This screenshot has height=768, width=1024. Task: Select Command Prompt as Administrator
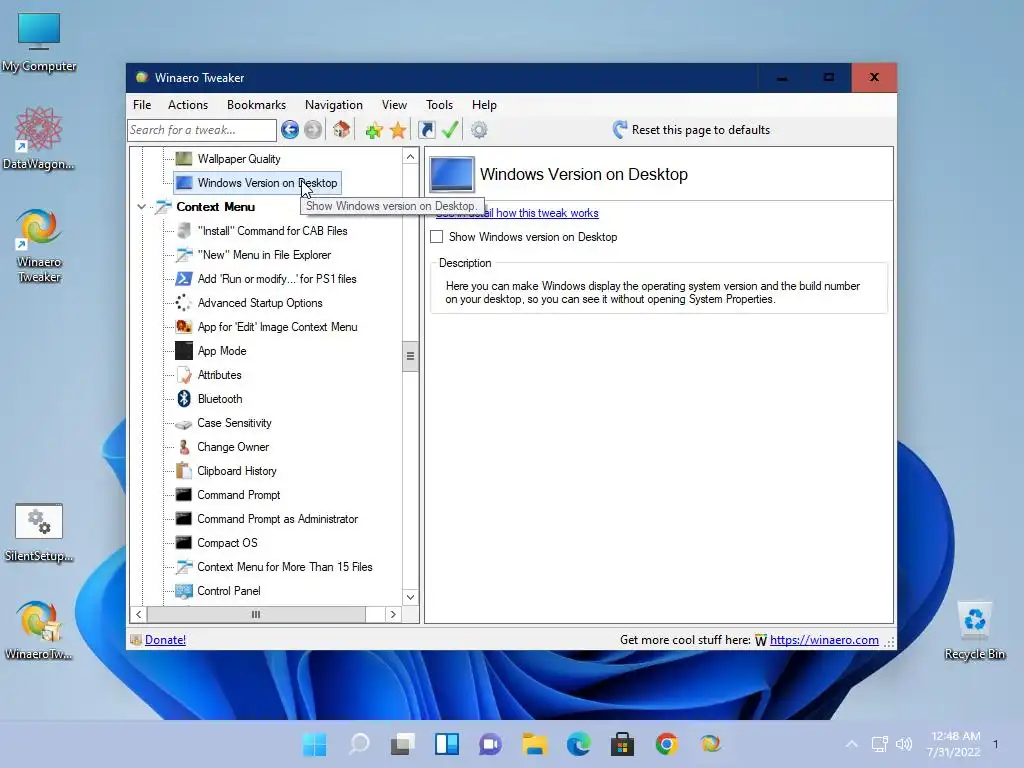coord(278,519)
